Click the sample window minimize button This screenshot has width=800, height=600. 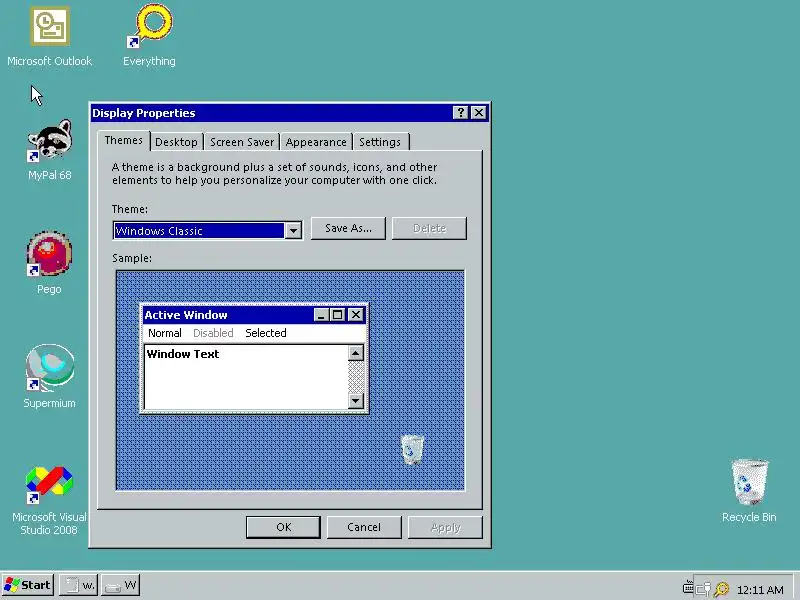click(321, 315)
